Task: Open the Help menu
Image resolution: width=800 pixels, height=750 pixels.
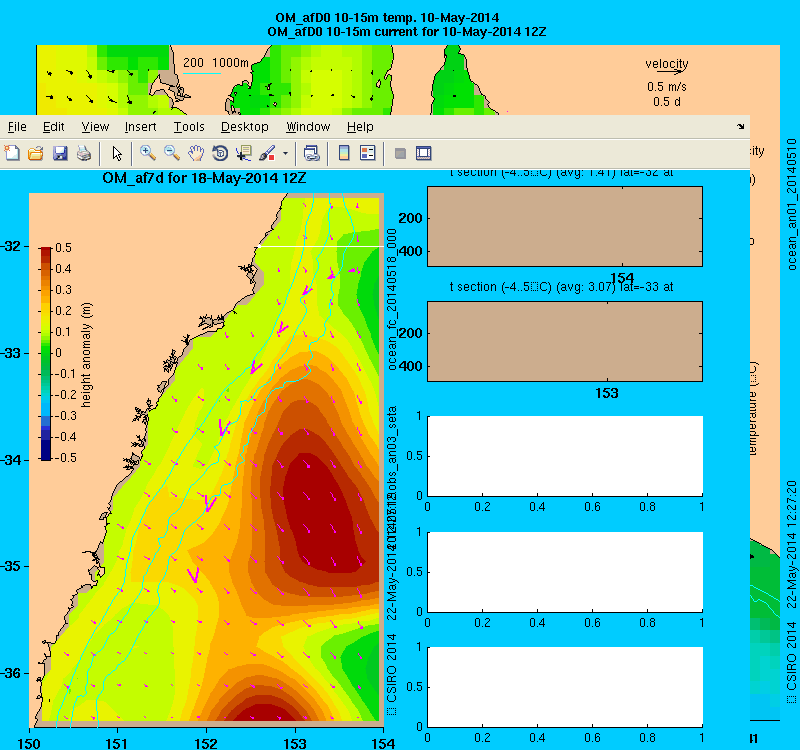Action: (360, 127)
